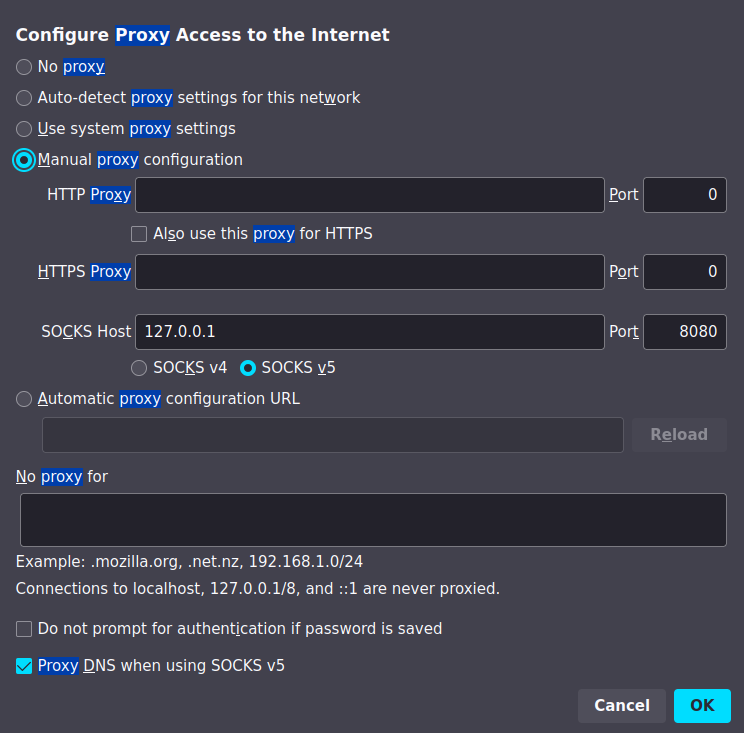Viewport: 744px width, 733px height.
Task: Click into the No proxy for text area
Action: click(372, 520)
